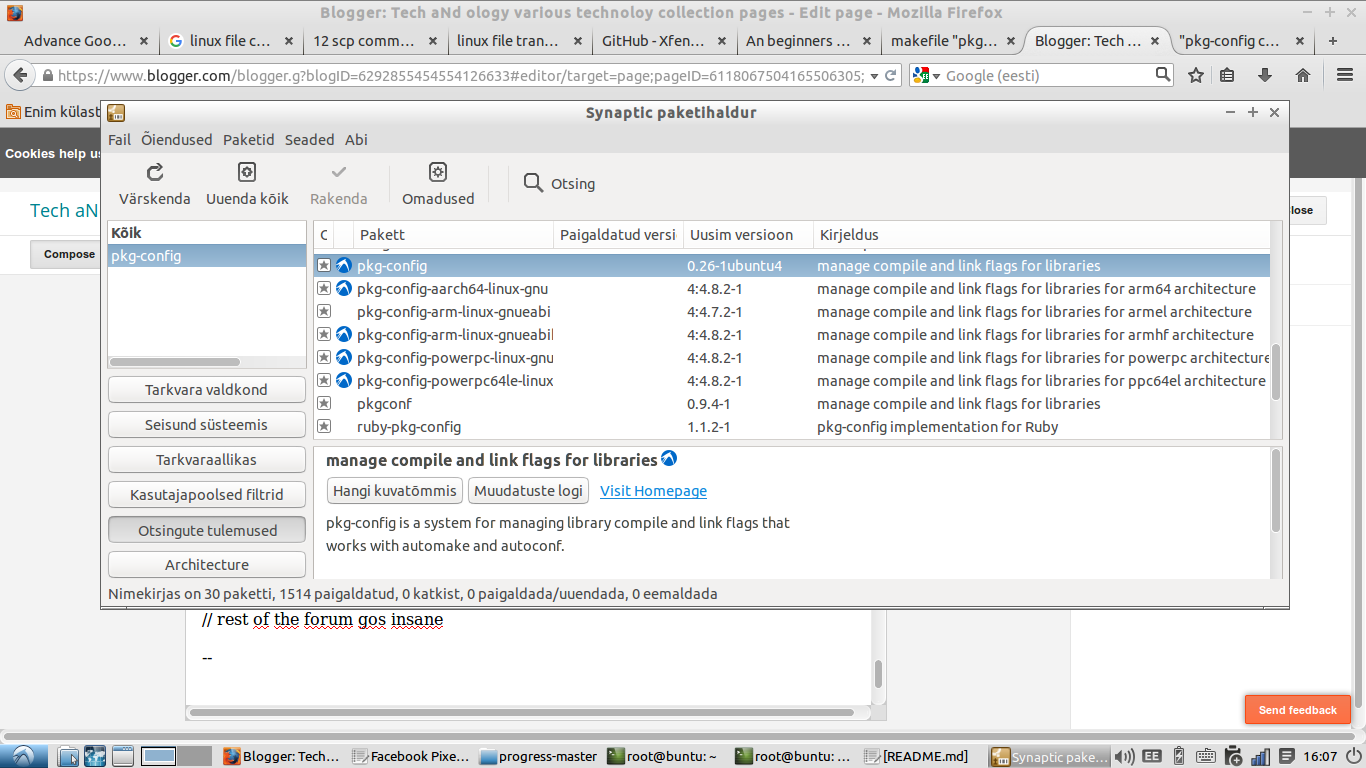Toggle mark box for selected pkg-config row
This screenshot has height=768, width=1366.
[324, 265]
